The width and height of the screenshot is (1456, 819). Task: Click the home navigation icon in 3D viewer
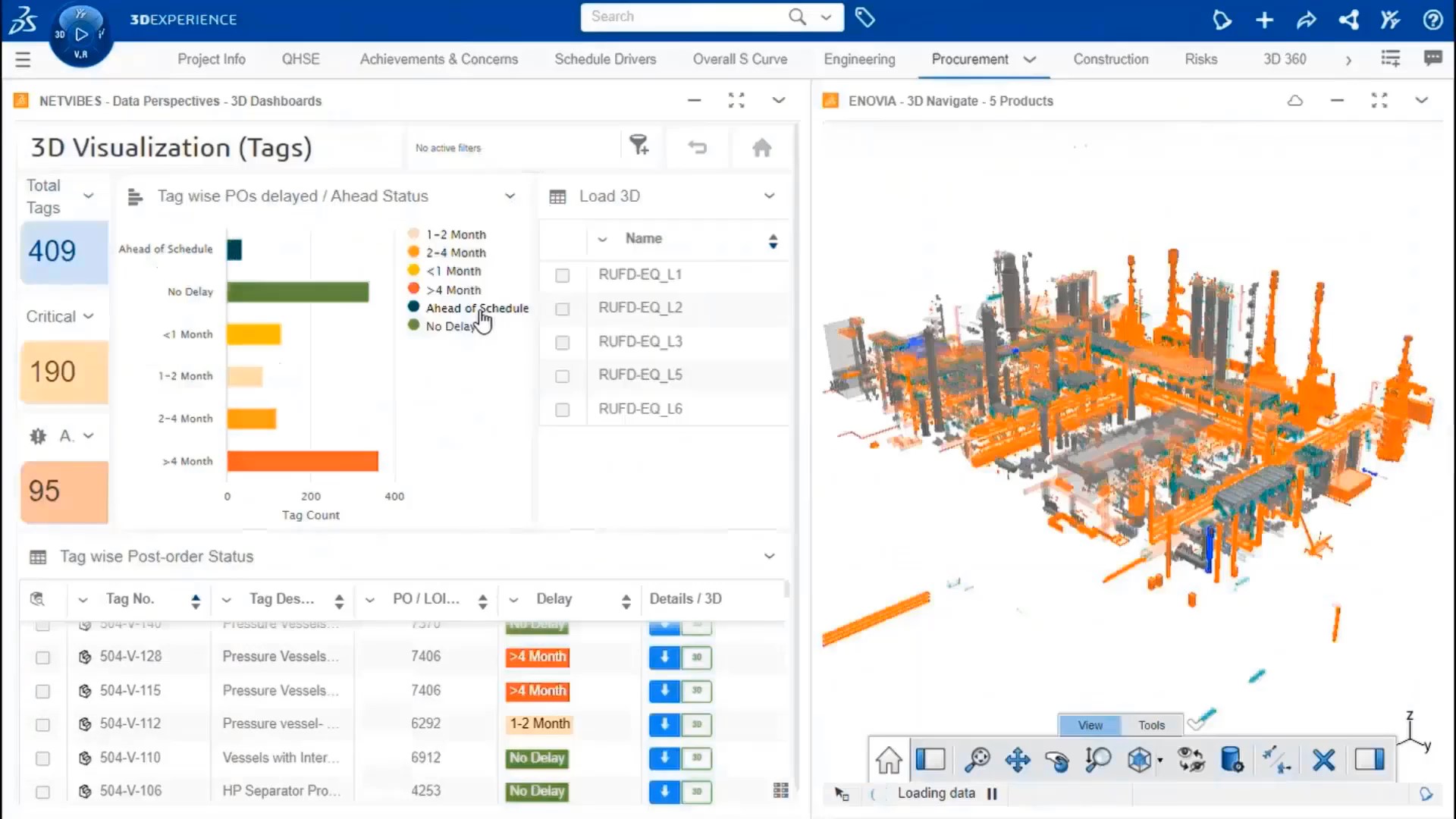pyautogui.click(x=888, y=760)
